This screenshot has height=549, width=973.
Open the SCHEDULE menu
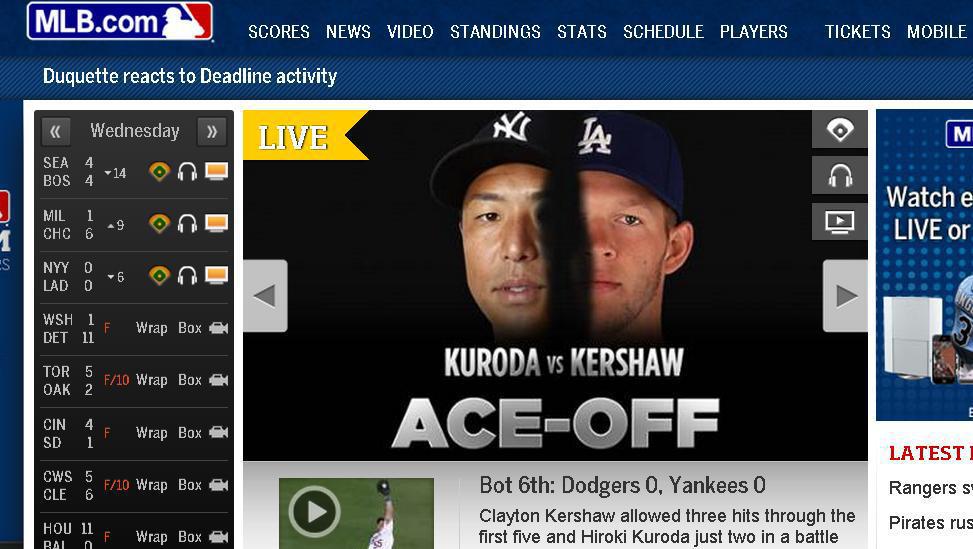[x=663, y=32]
